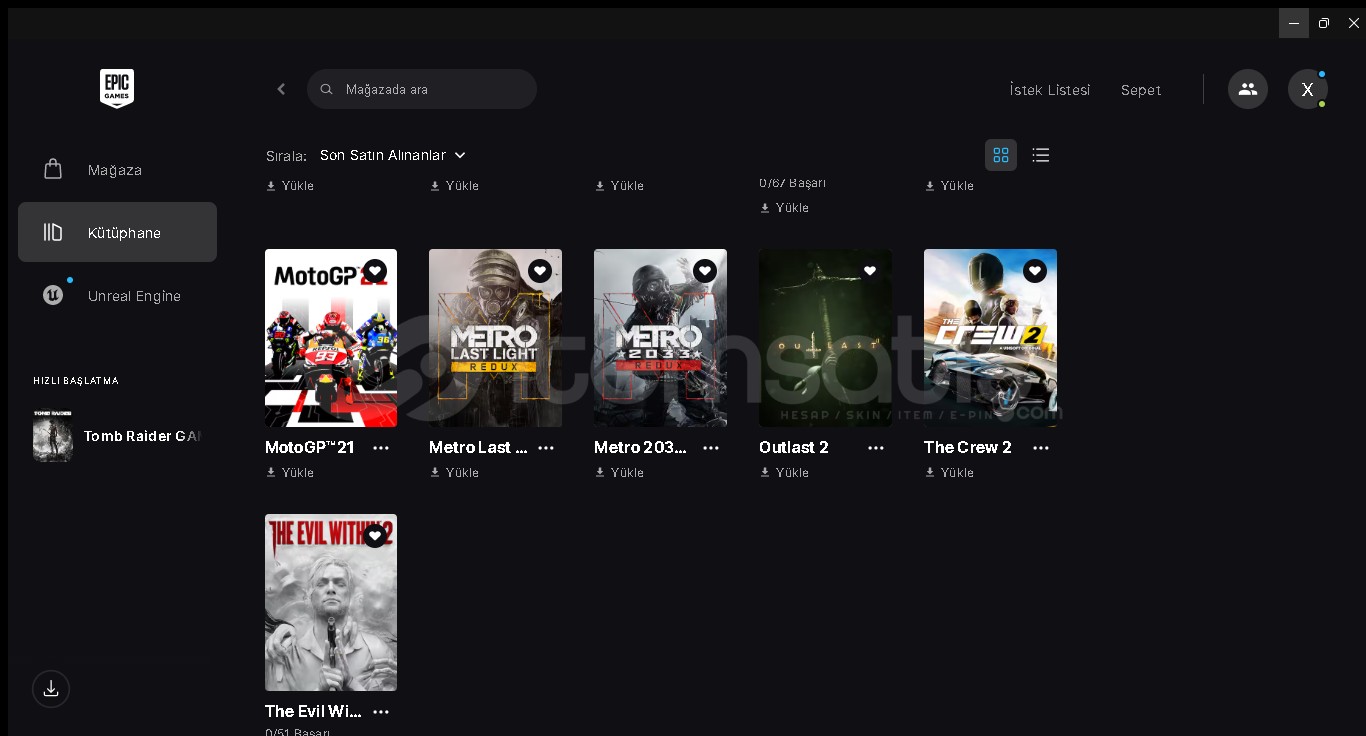Switch to grid view
1366x736 pixels.
[1001, 155]
